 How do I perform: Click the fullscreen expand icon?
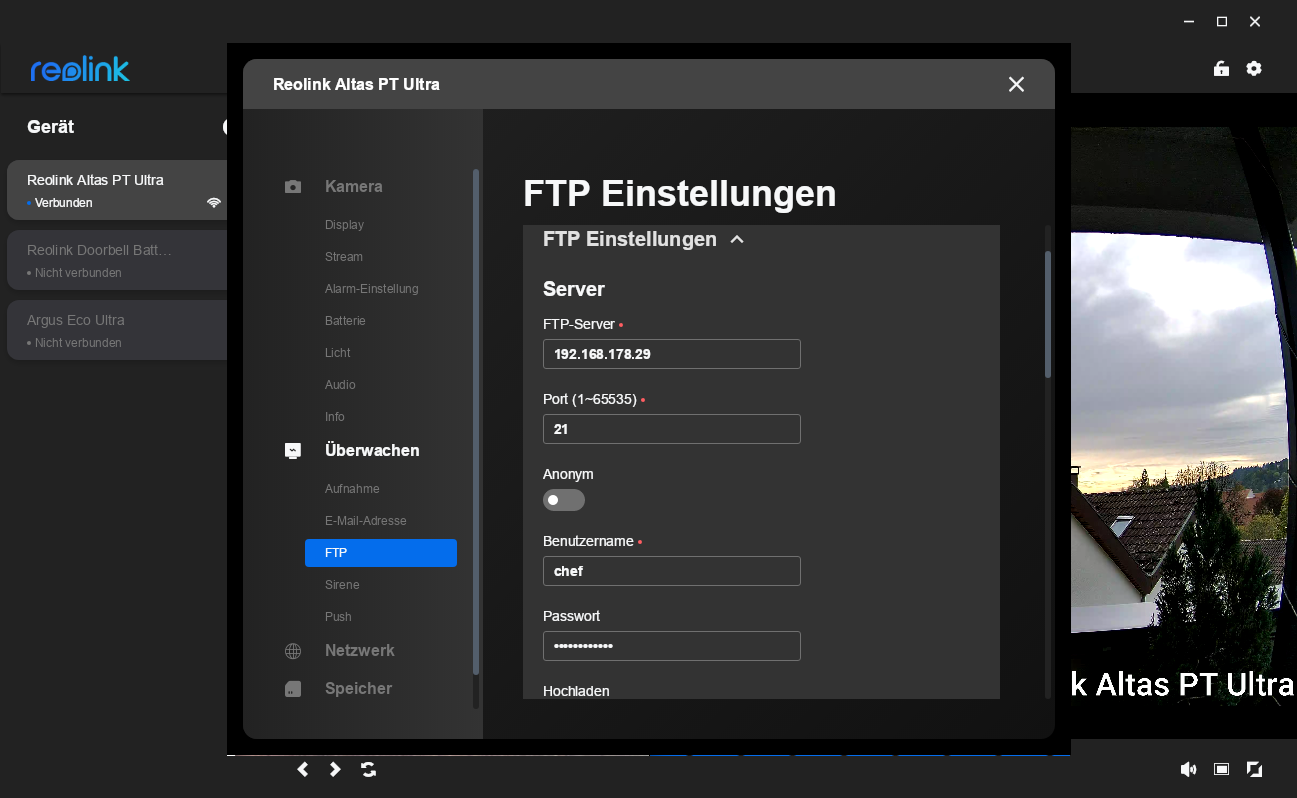coord(1254,769)
